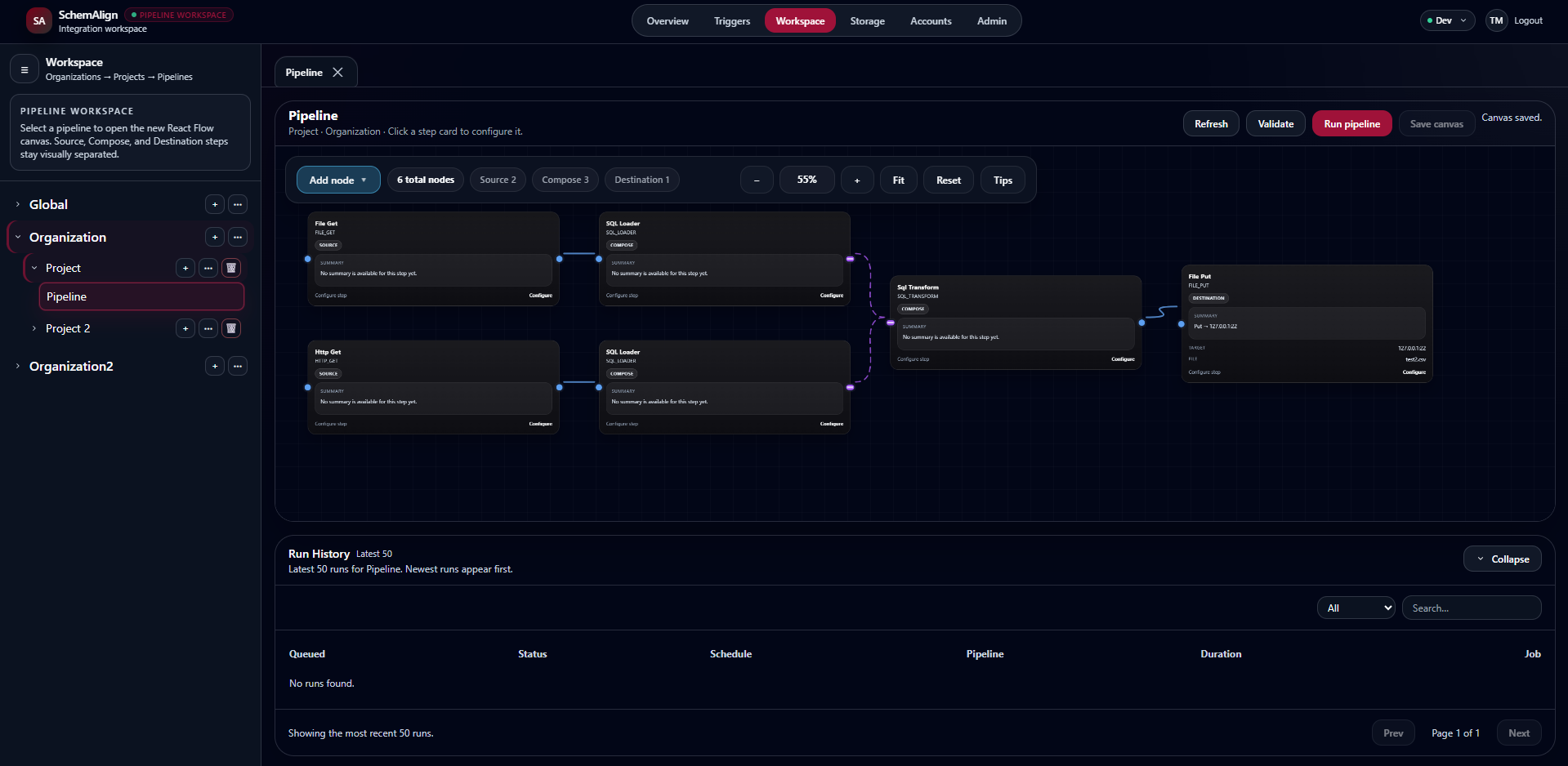Fit the canvas to view
Viewport: 1568px width, 766px height.
[x=898, y=180]
